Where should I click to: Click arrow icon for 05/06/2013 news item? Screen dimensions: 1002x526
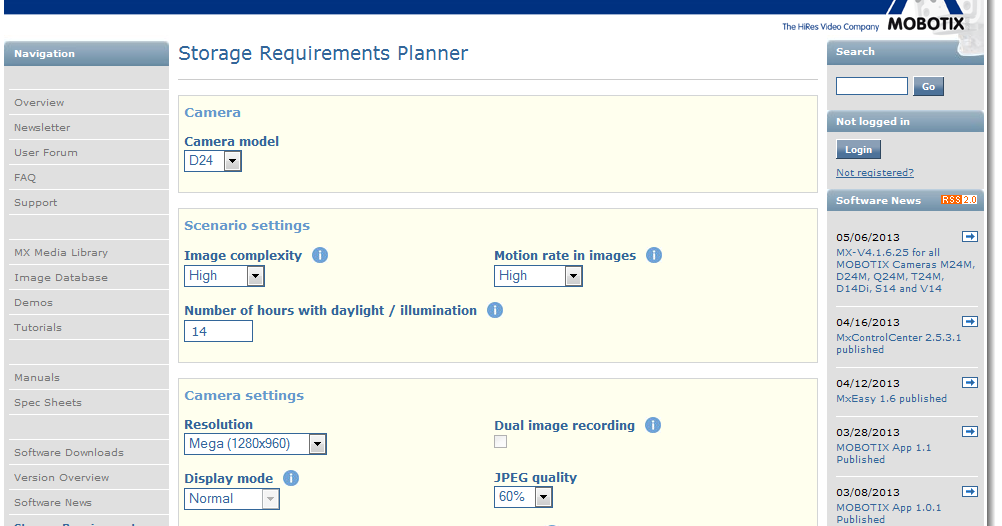[969, 236]
